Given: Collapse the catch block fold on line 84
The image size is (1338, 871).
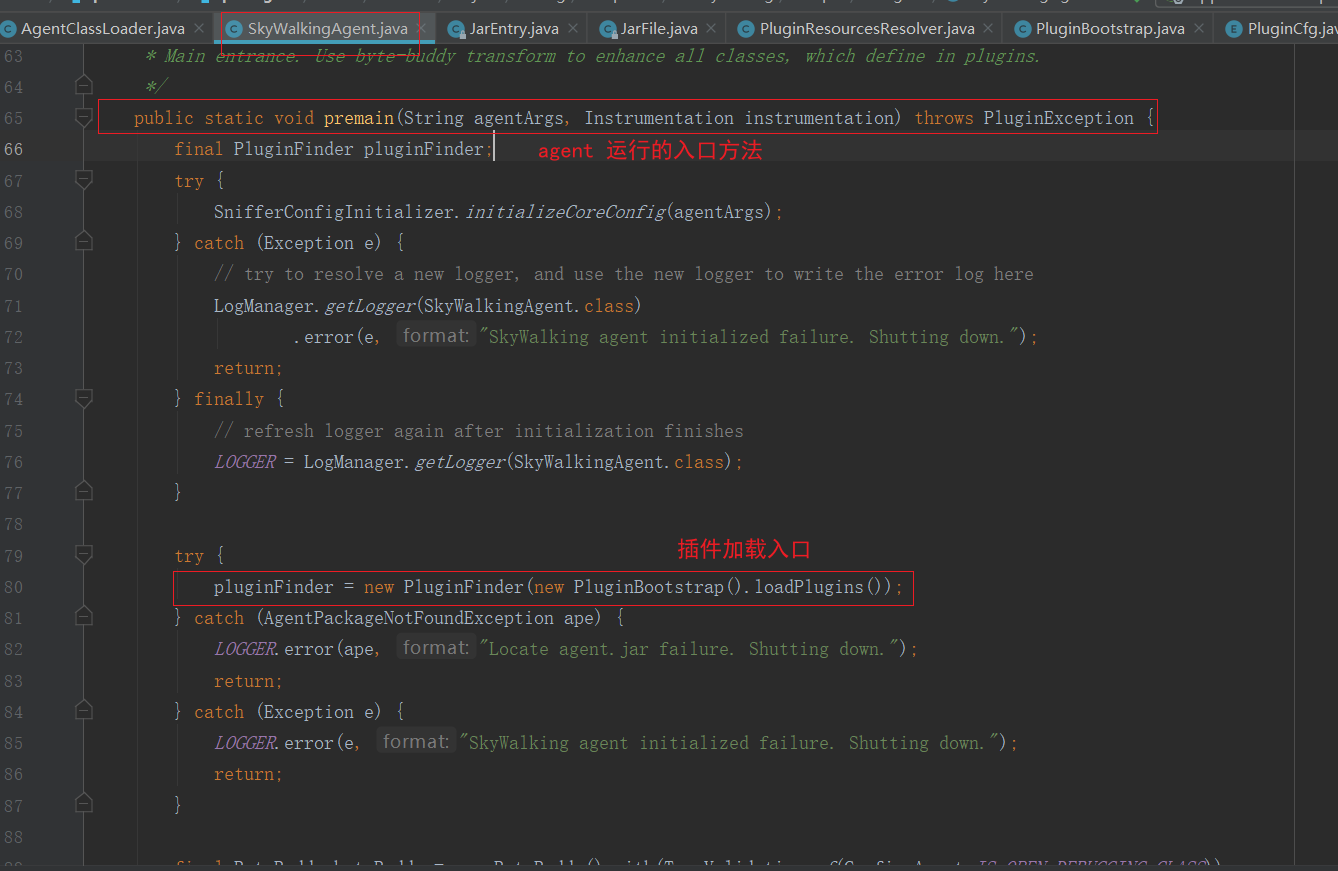Looking at the screenshot, I should pos(83,711).
